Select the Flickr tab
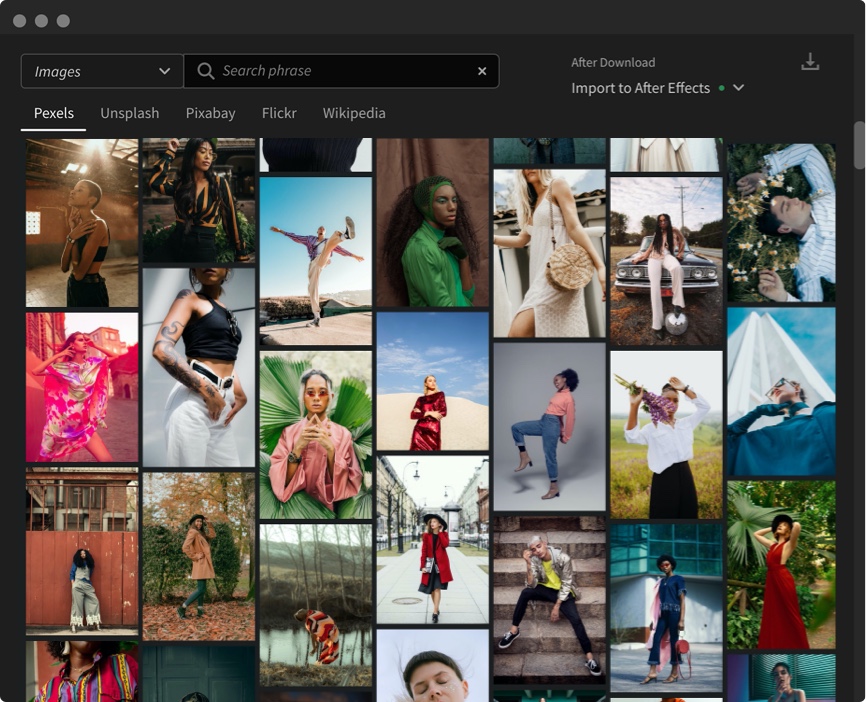This screenshot has width=866, height=702. tap(279, 113)
